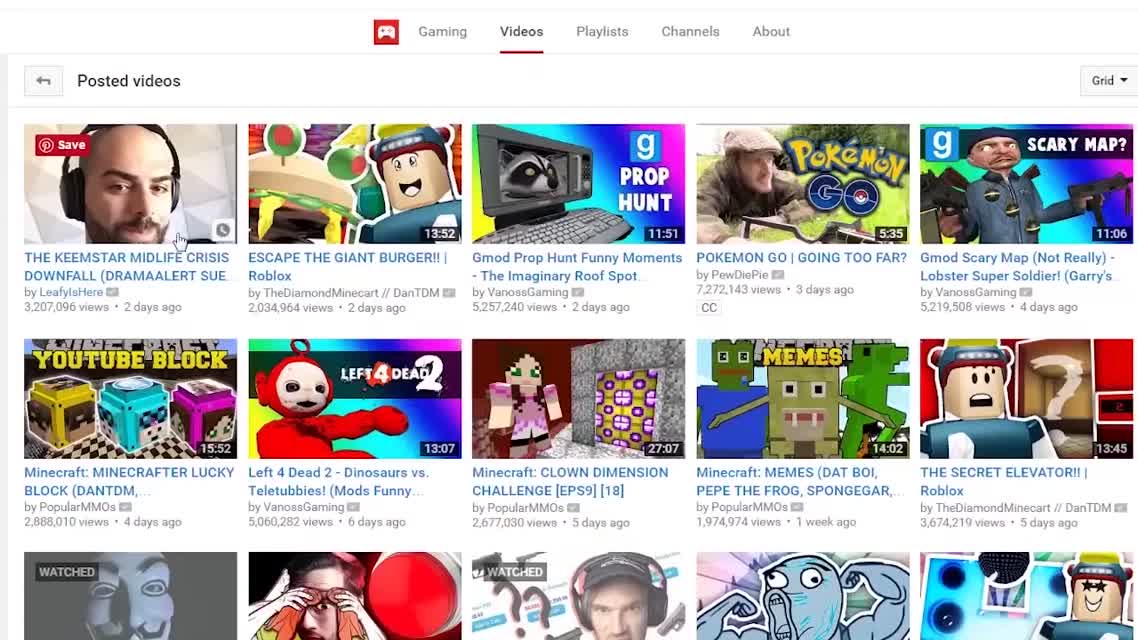The height and width of the screenshot is (640, 1138).
Task: Open the Grid view dropdown
Action: [x=1109, y=81]
